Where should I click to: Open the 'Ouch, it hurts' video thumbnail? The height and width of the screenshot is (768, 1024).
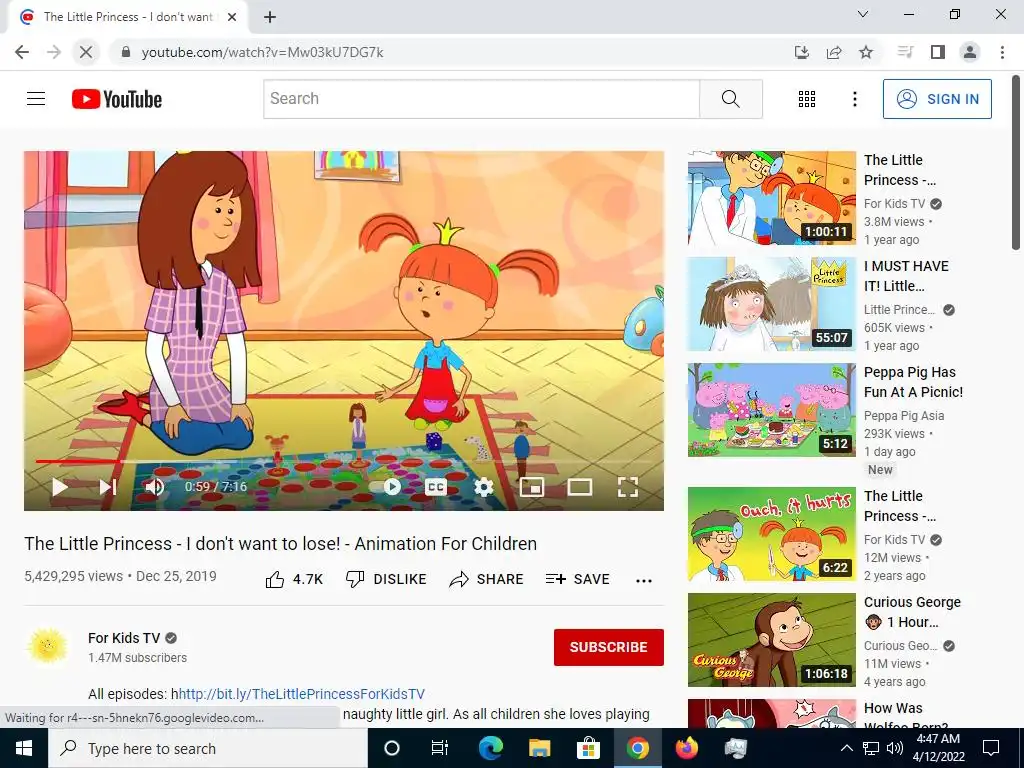click(771, 534)
